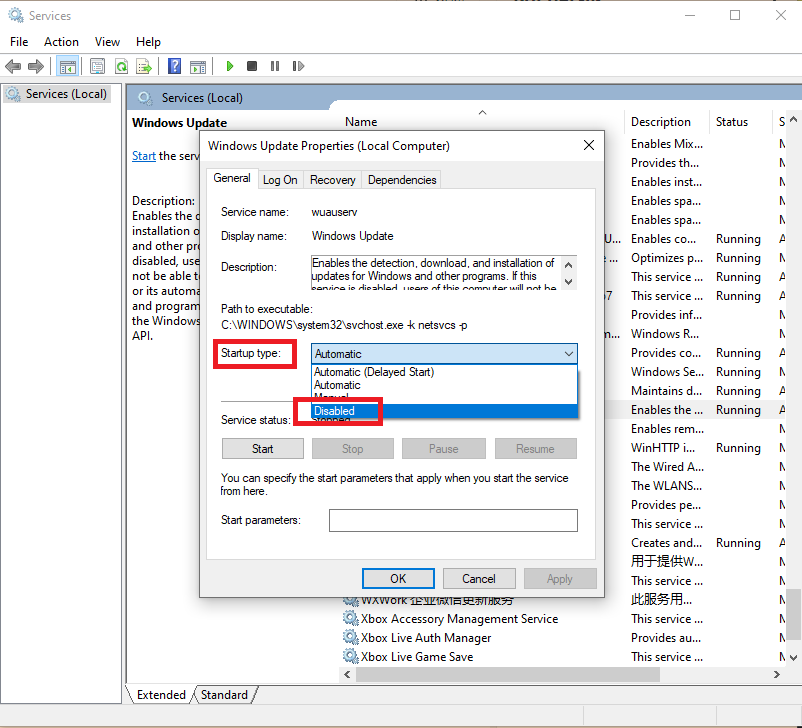Click Cancel in properties dialog

click(x=479, y=579)
